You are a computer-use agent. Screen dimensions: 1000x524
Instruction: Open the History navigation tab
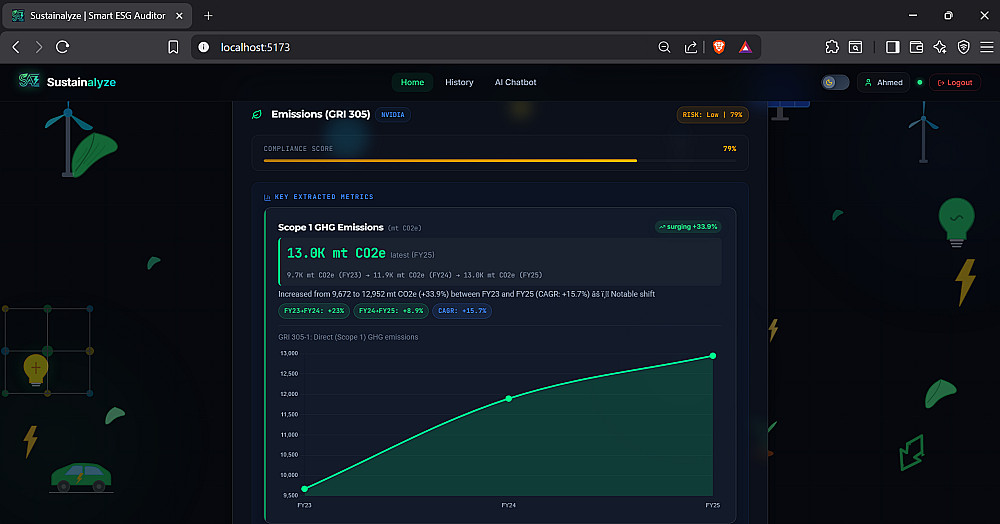coord(459,82)
